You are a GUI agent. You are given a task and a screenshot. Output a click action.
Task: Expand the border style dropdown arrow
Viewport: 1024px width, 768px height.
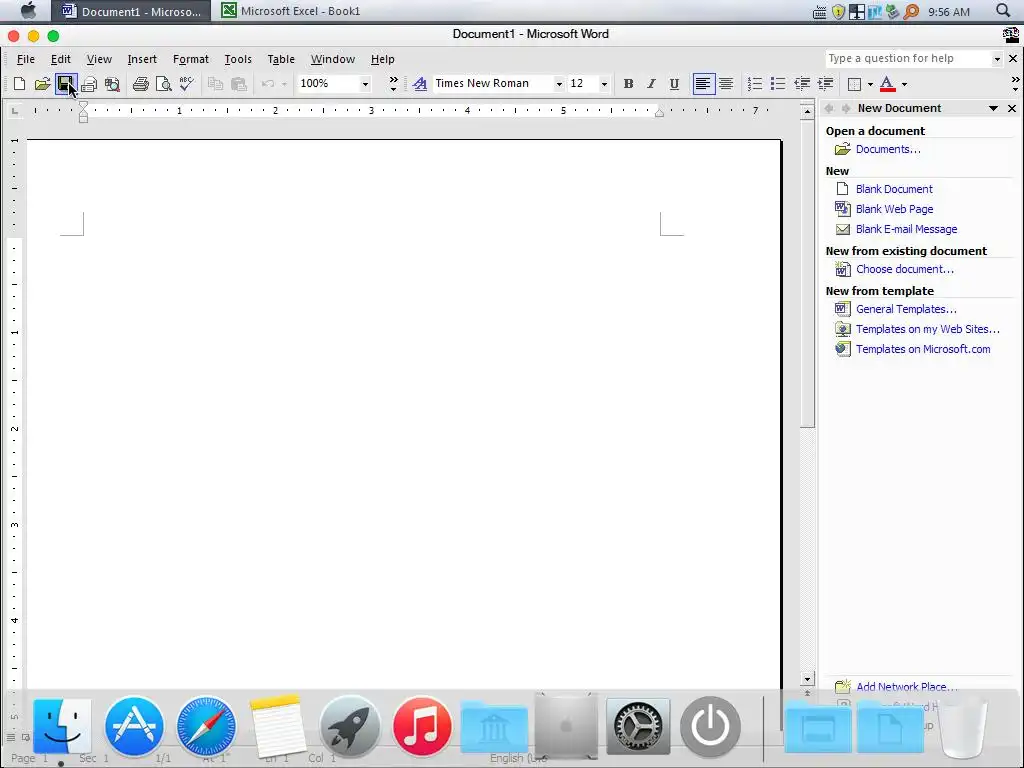pos(870,84)
